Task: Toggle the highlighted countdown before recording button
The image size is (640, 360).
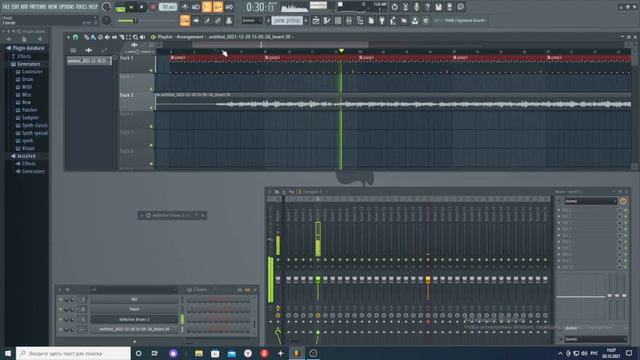Action: click(207, 7)
